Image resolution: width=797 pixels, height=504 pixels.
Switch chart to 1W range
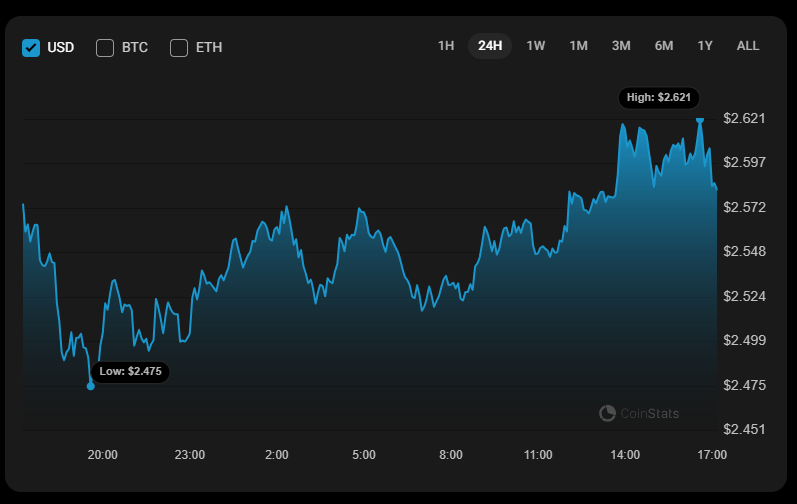[x=536, y=45]
